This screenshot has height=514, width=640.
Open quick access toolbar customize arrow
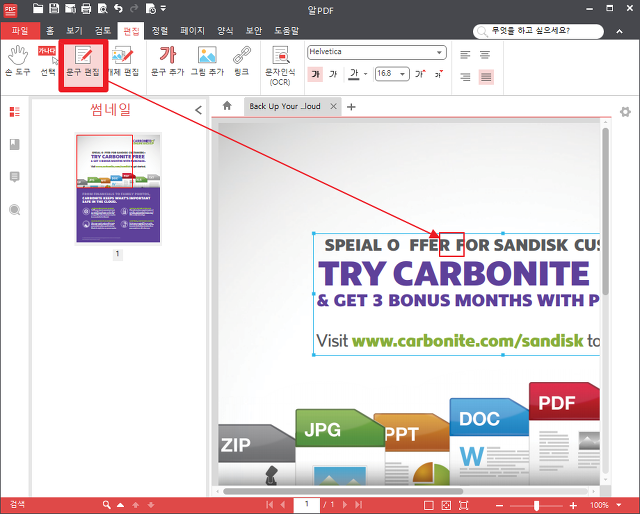[163, 8]
